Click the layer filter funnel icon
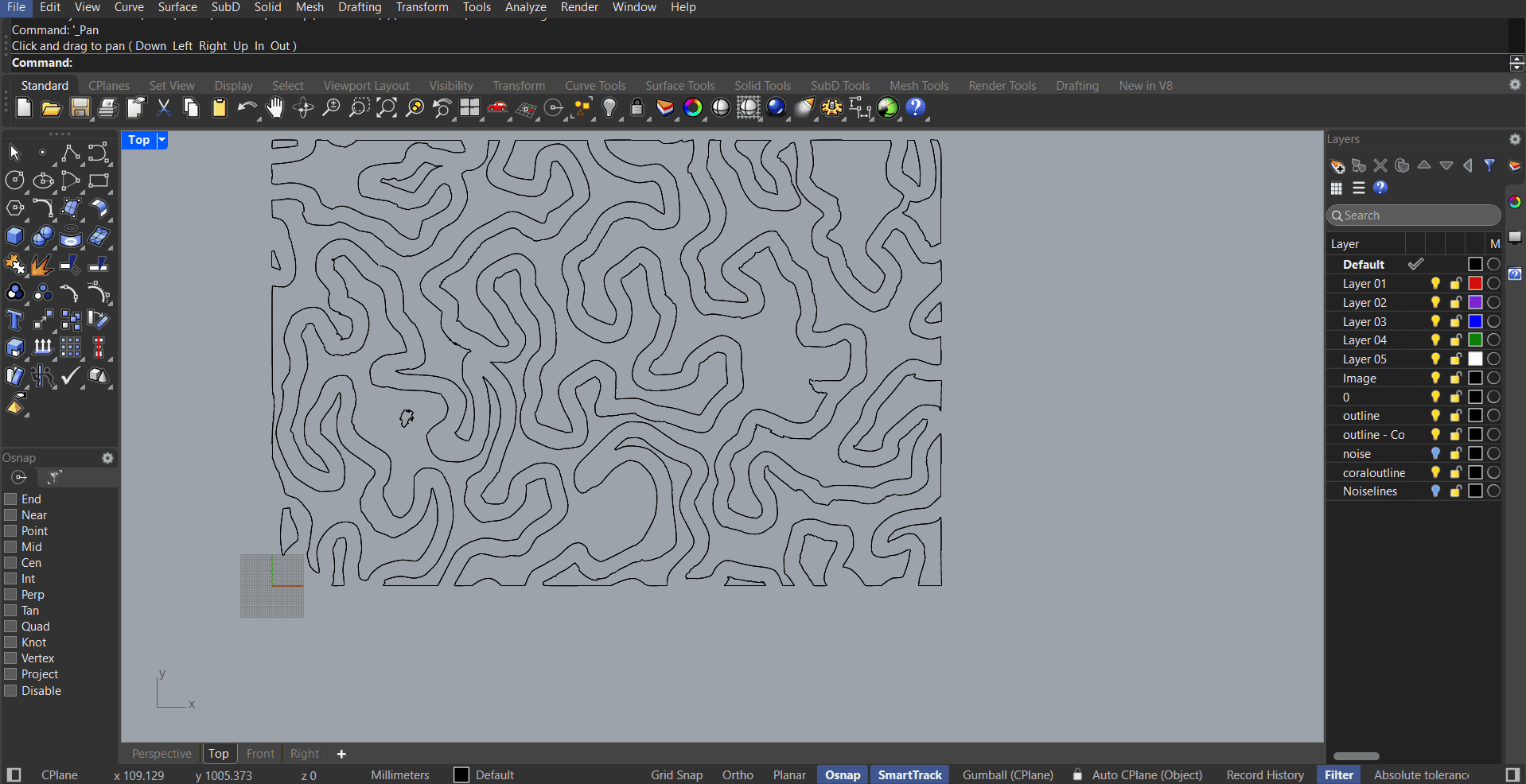Viewport: 1526px width, 784px height. point(1489,166)
